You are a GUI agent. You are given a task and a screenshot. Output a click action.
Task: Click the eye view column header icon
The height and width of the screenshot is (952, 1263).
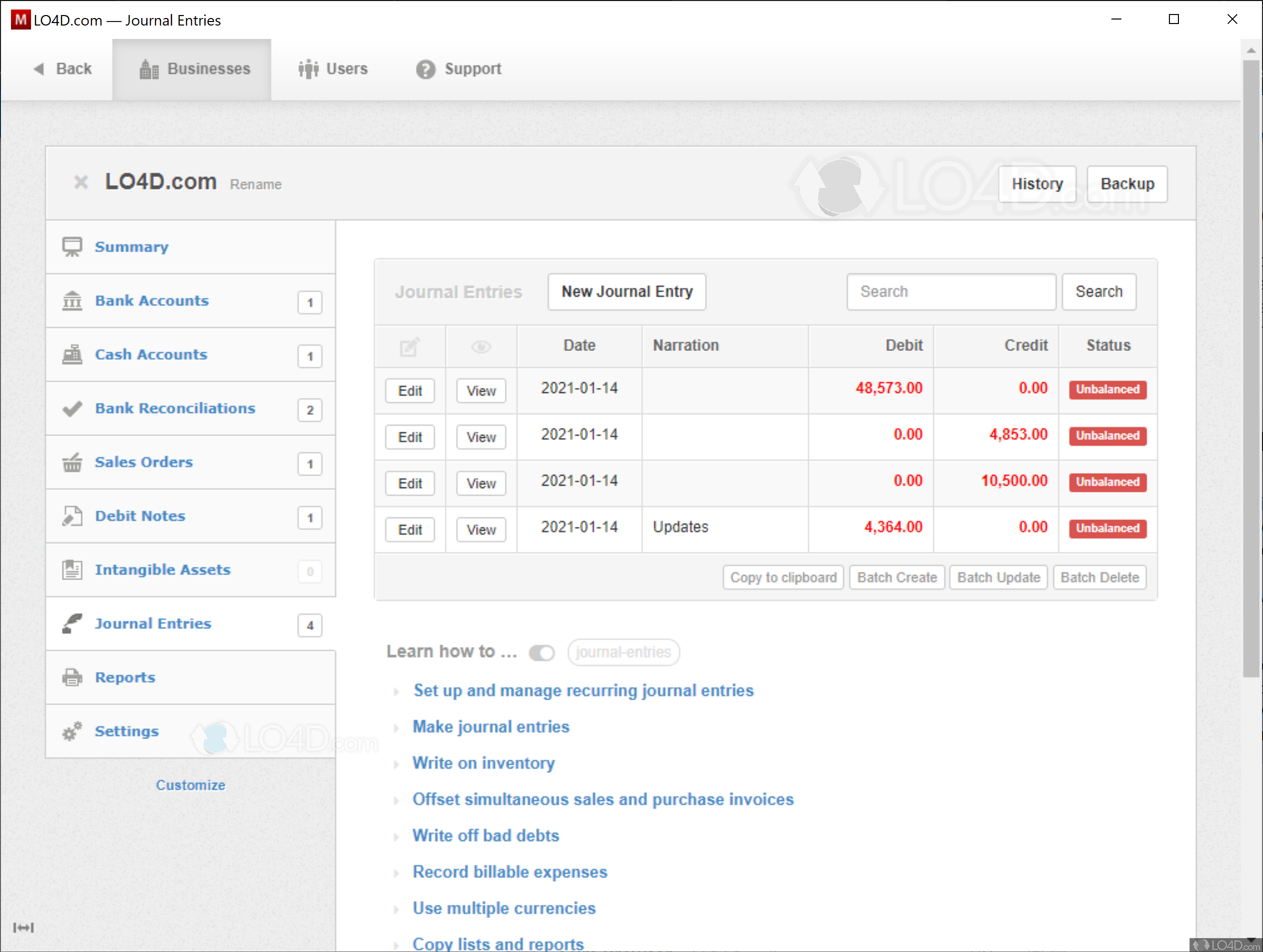point(481,347)
